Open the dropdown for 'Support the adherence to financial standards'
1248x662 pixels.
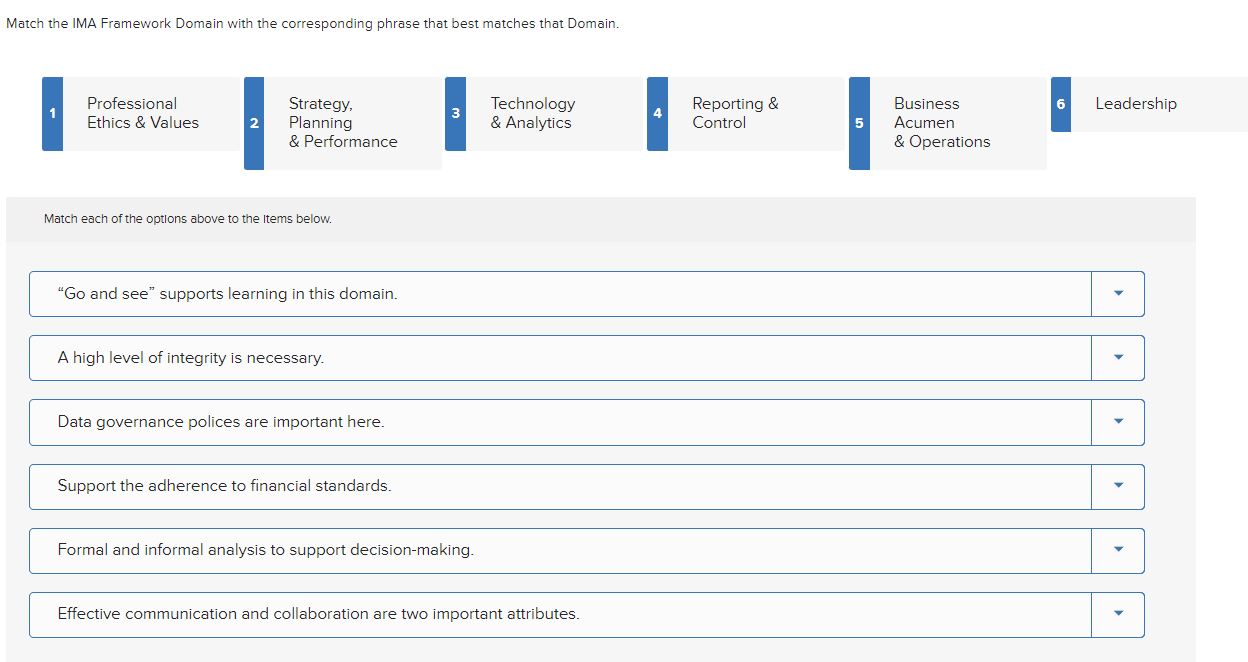pyautogui.click(x=1117, y=486)
